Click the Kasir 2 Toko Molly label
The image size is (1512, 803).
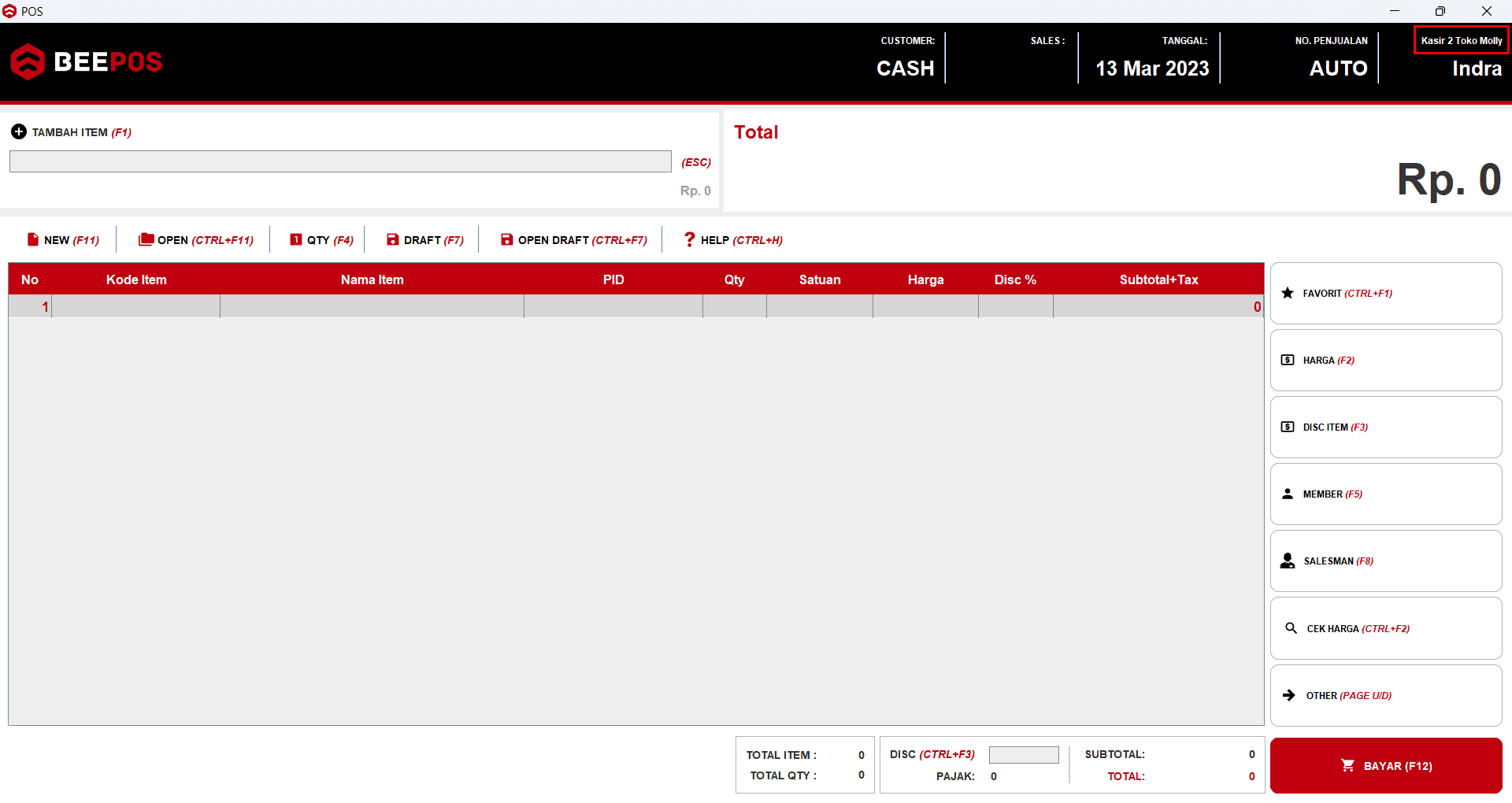[x=1461, y=41]
